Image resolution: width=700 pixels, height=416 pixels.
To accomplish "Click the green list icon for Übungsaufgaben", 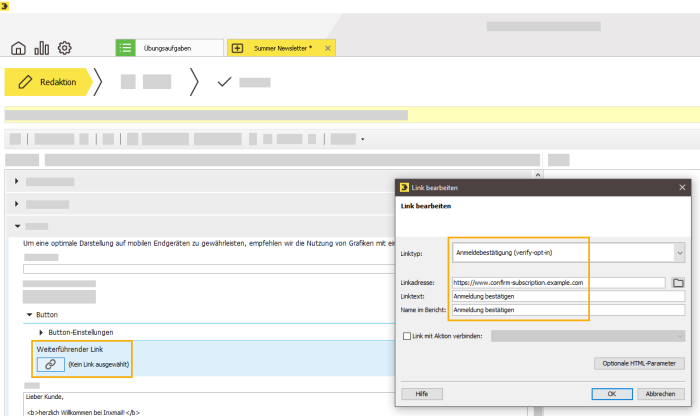I will 125,48.
